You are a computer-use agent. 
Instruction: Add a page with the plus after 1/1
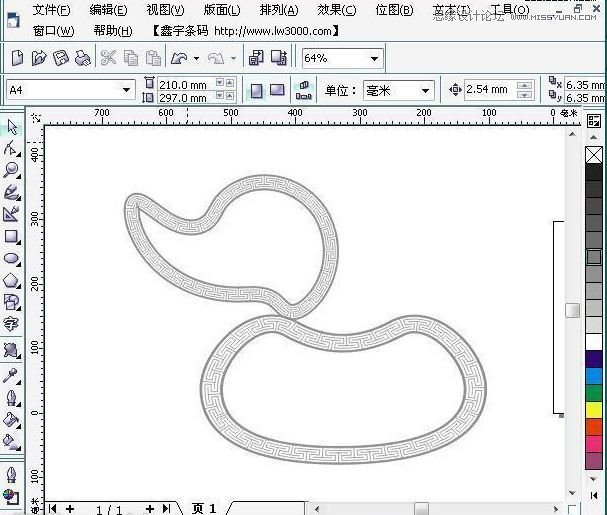(150, 508)
